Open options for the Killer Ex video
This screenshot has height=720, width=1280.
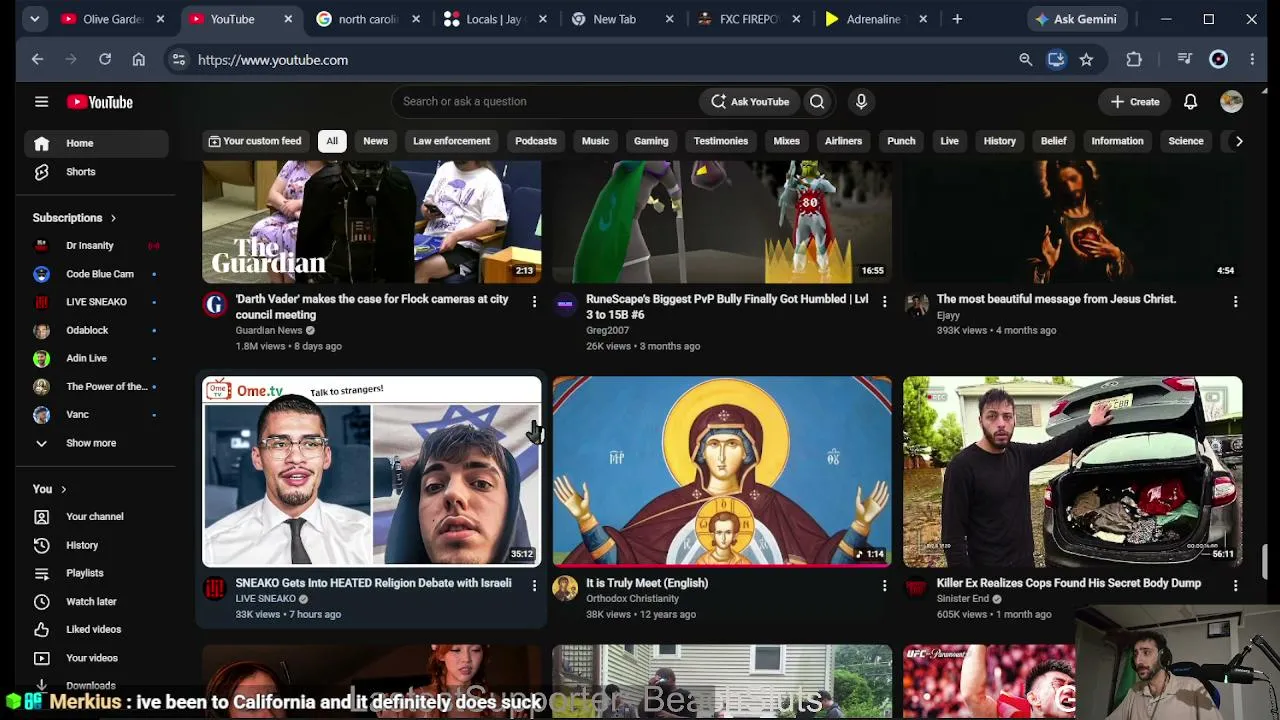(1235, 585)
